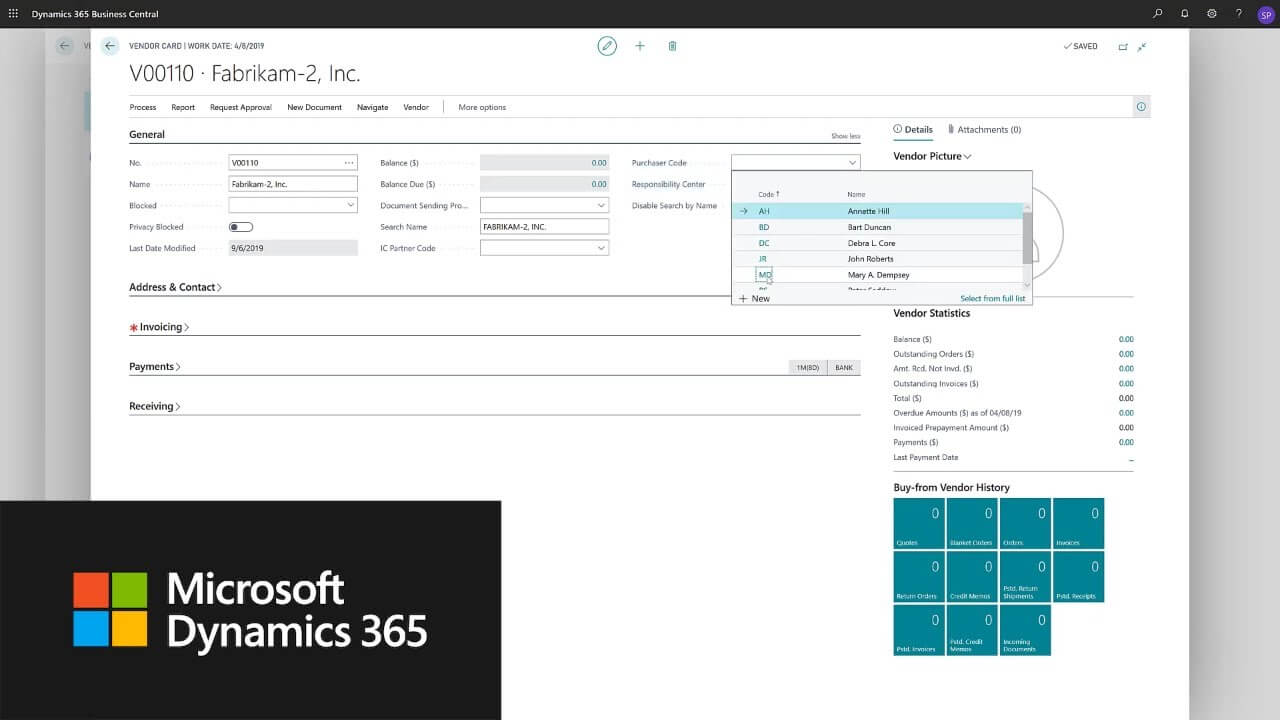Open the Return Orders tile
The width and height of the screenshot is (1280, 720).
pyautogui.click(x=919, y=577)
